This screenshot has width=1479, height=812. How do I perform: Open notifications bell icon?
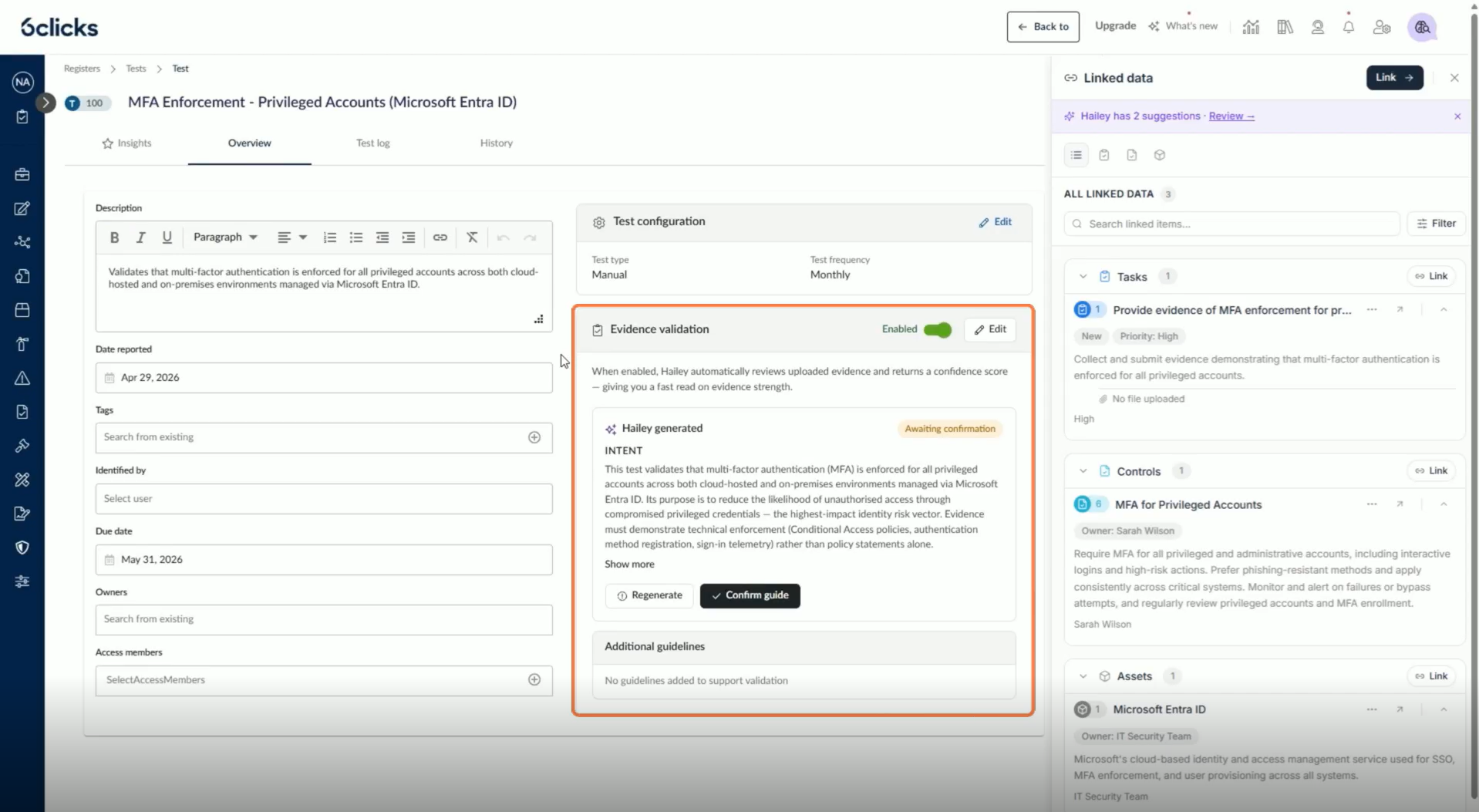1349,27
